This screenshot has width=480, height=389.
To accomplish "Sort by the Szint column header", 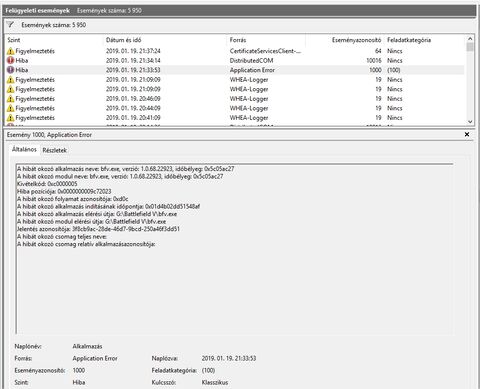I will tap(14, 40).
